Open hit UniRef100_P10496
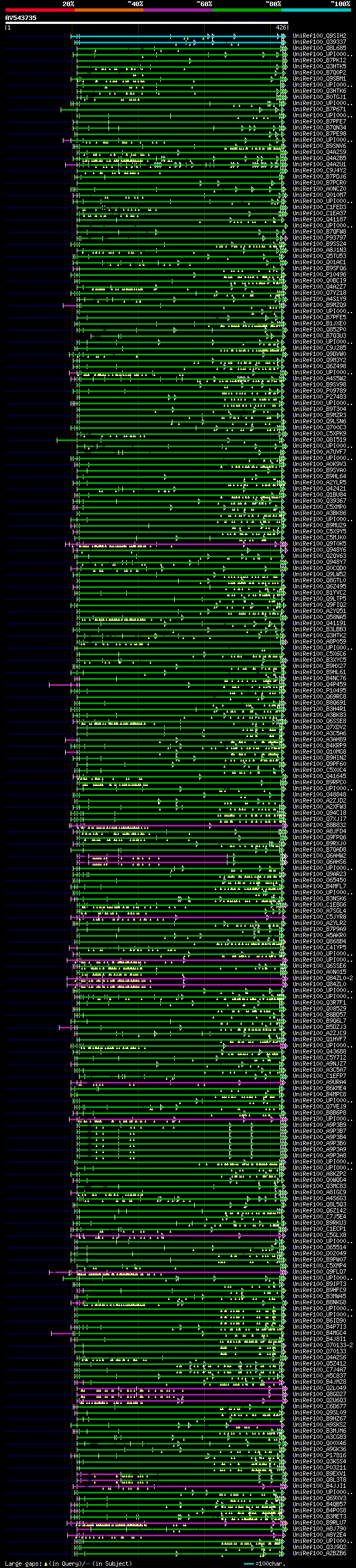Image resolution: width=356 pixels, height=1568 pixels. tap(319, 275)
